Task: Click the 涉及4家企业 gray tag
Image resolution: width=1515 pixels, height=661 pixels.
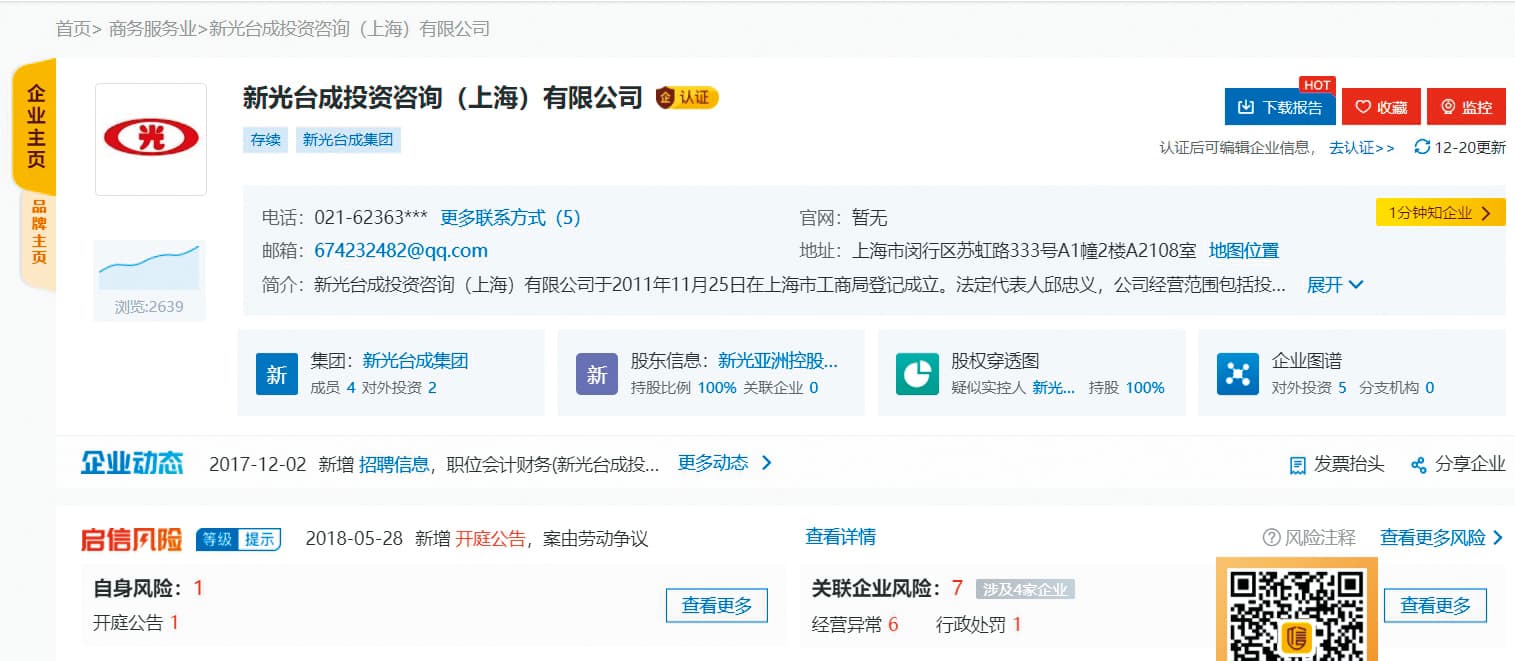Action: point(1025,589)
